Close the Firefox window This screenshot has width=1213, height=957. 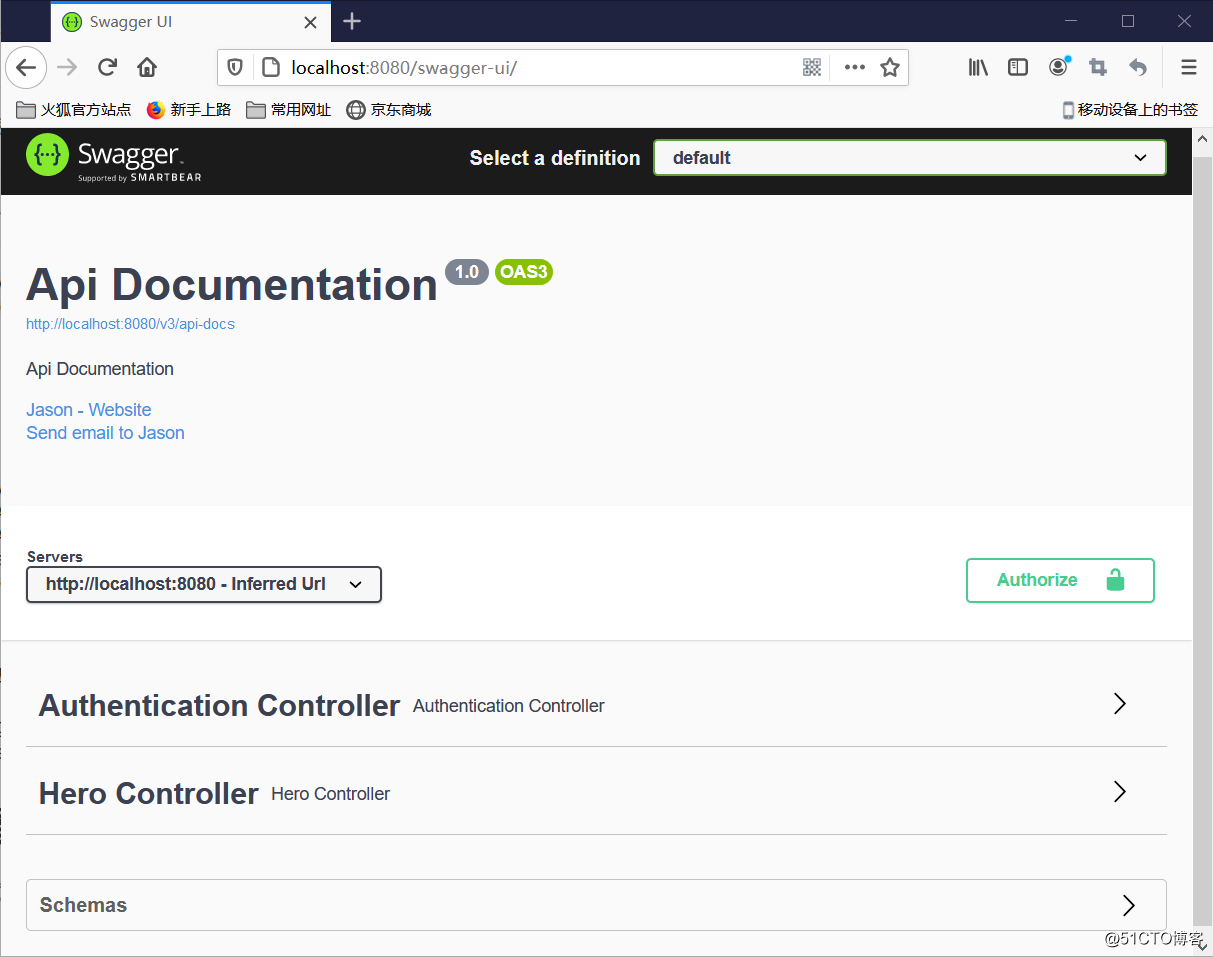coord(1185,20)
